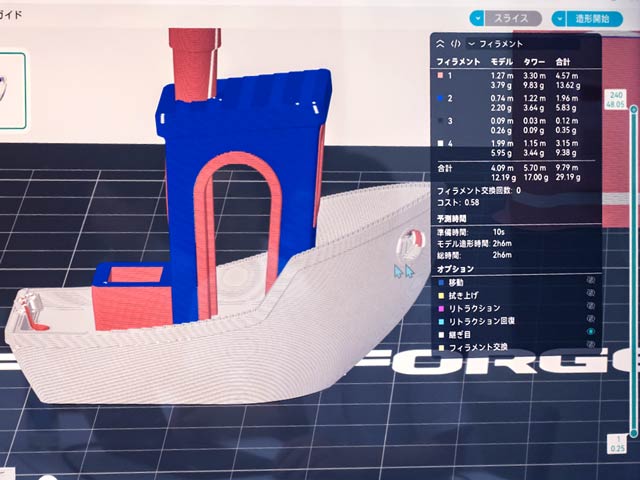Toggle visibility of フィラメント交換
The width and height of the screenshot is (640, 480).
coord(590,344)
